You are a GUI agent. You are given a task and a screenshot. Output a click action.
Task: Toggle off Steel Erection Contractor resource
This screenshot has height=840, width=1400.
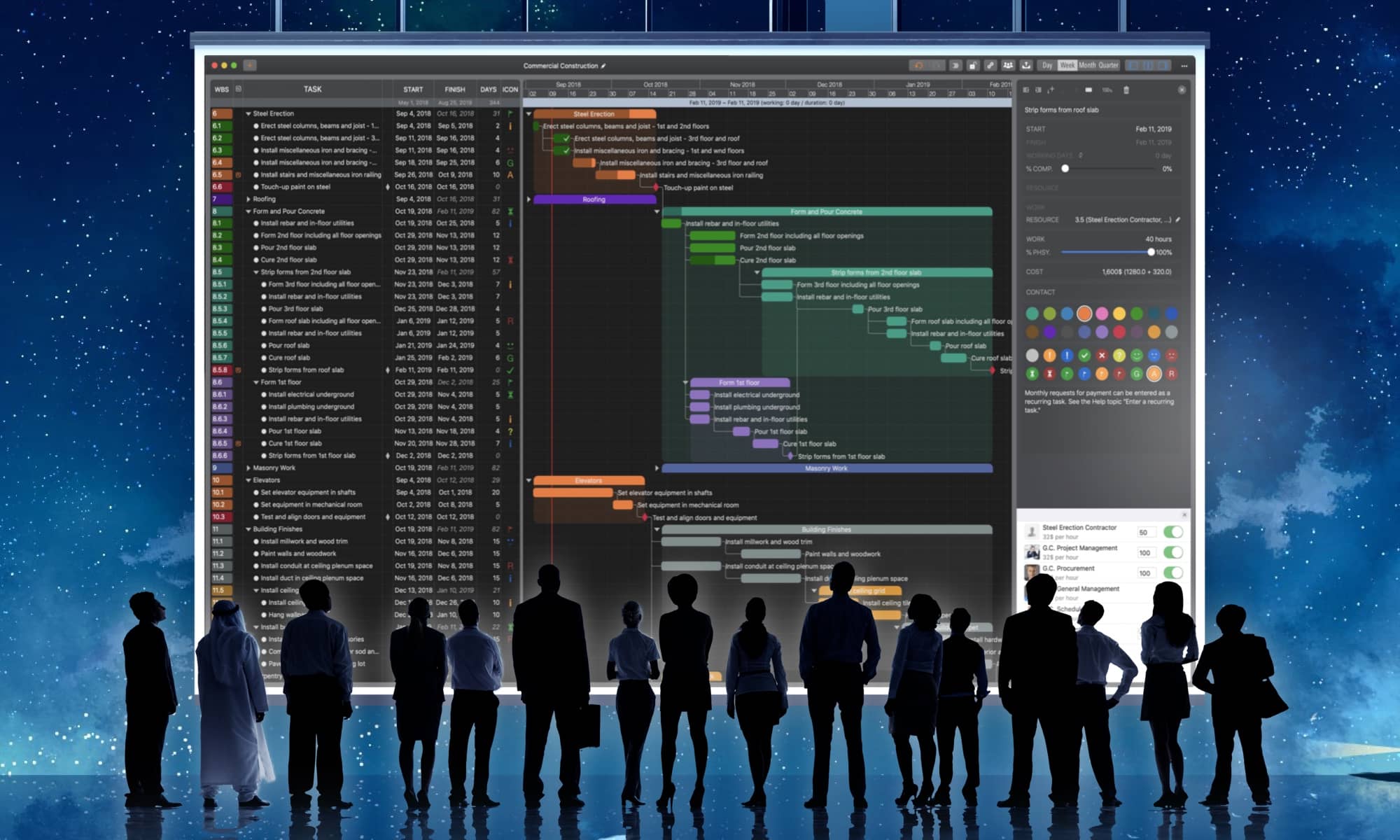[x=1173, y=532]
